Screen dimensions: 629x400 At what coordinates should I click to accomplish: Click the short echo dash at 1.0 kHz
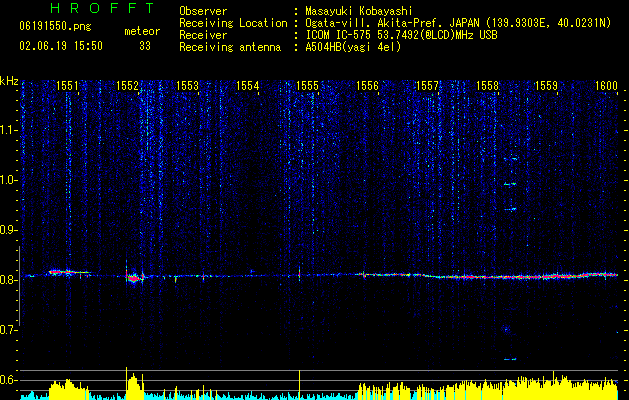[510, 184]
